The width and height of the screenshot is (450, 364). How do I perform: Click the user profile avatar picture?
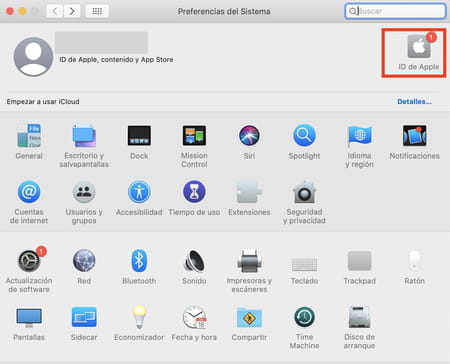point(33,57)
